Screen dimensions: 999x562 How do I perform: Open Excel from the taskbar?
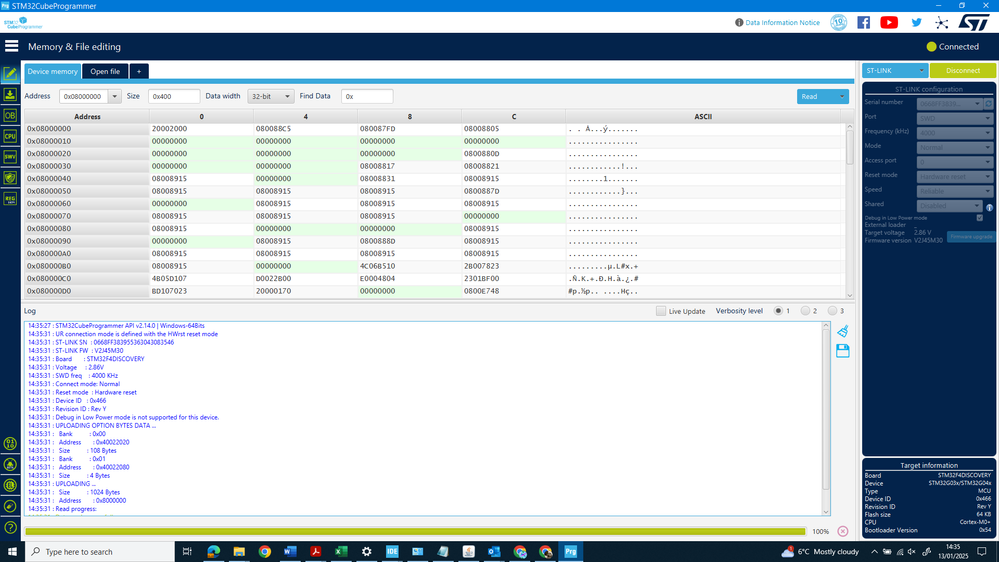[341, 552]
